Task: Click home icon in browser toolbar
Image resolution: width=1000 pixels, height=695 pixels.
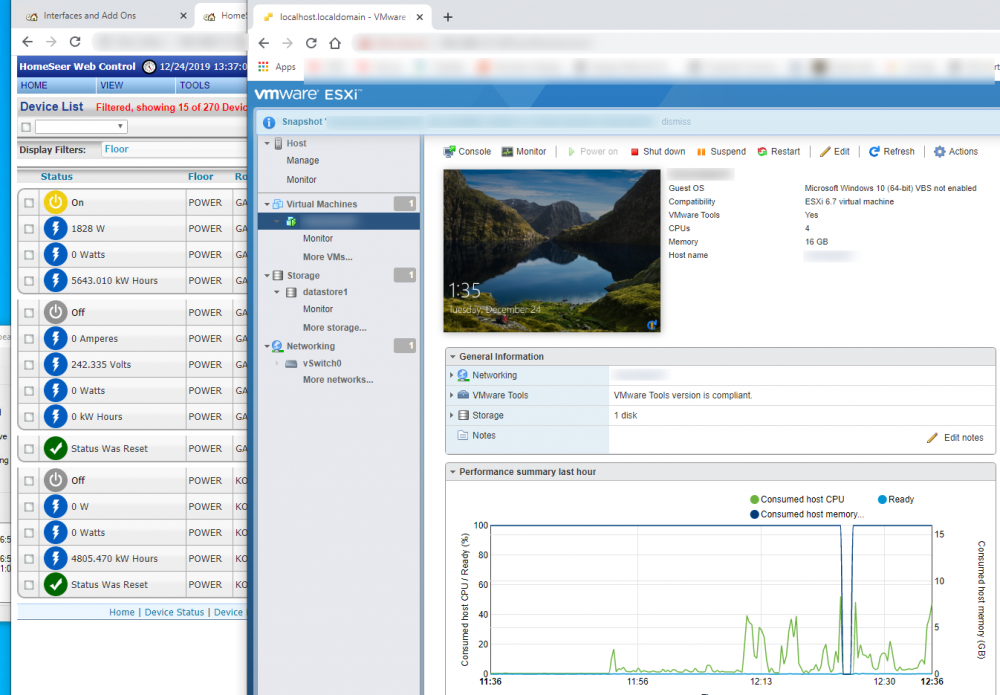Action: (x=335, y=43)
